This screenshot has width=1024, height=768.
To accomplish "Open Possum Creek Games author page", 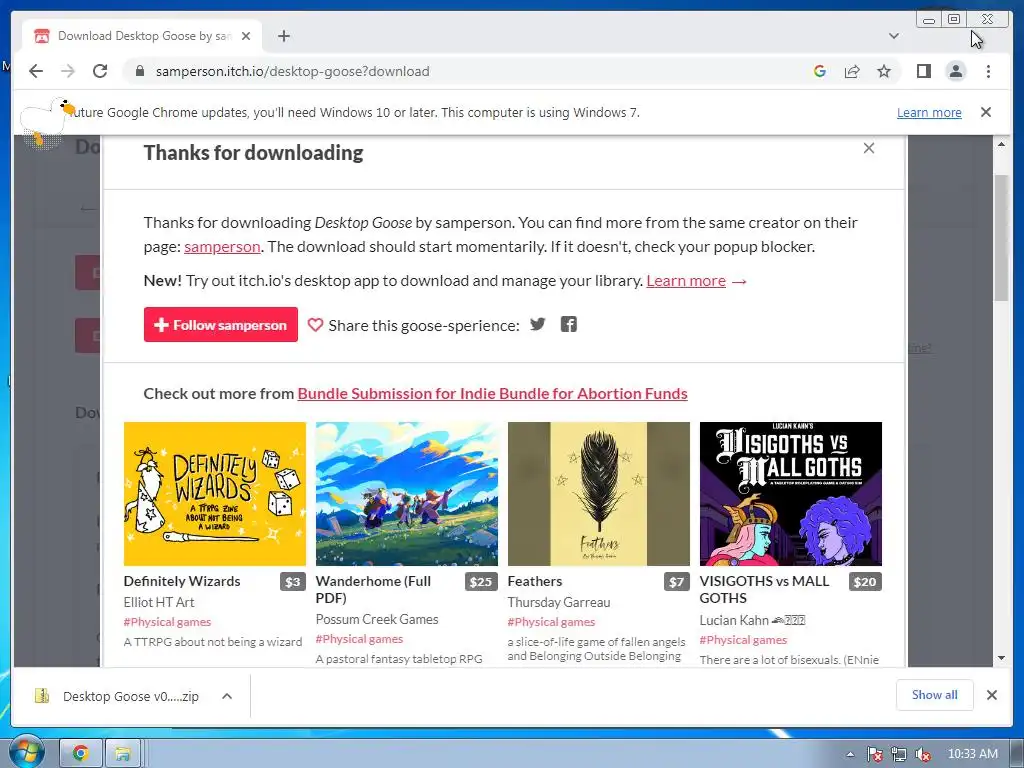I will point(377,619).
